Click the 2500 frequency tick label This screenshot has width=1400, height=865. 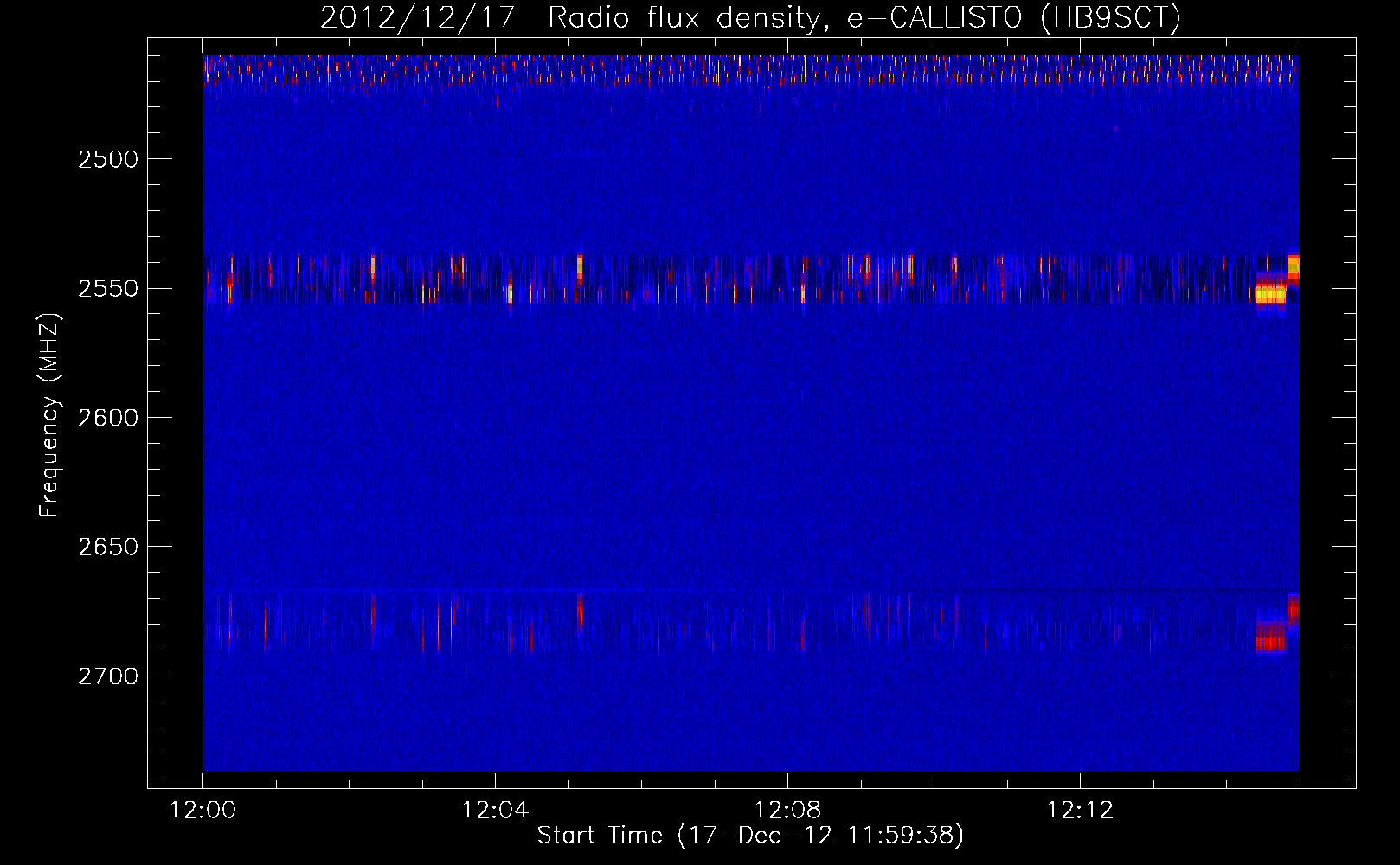[108, 159]
